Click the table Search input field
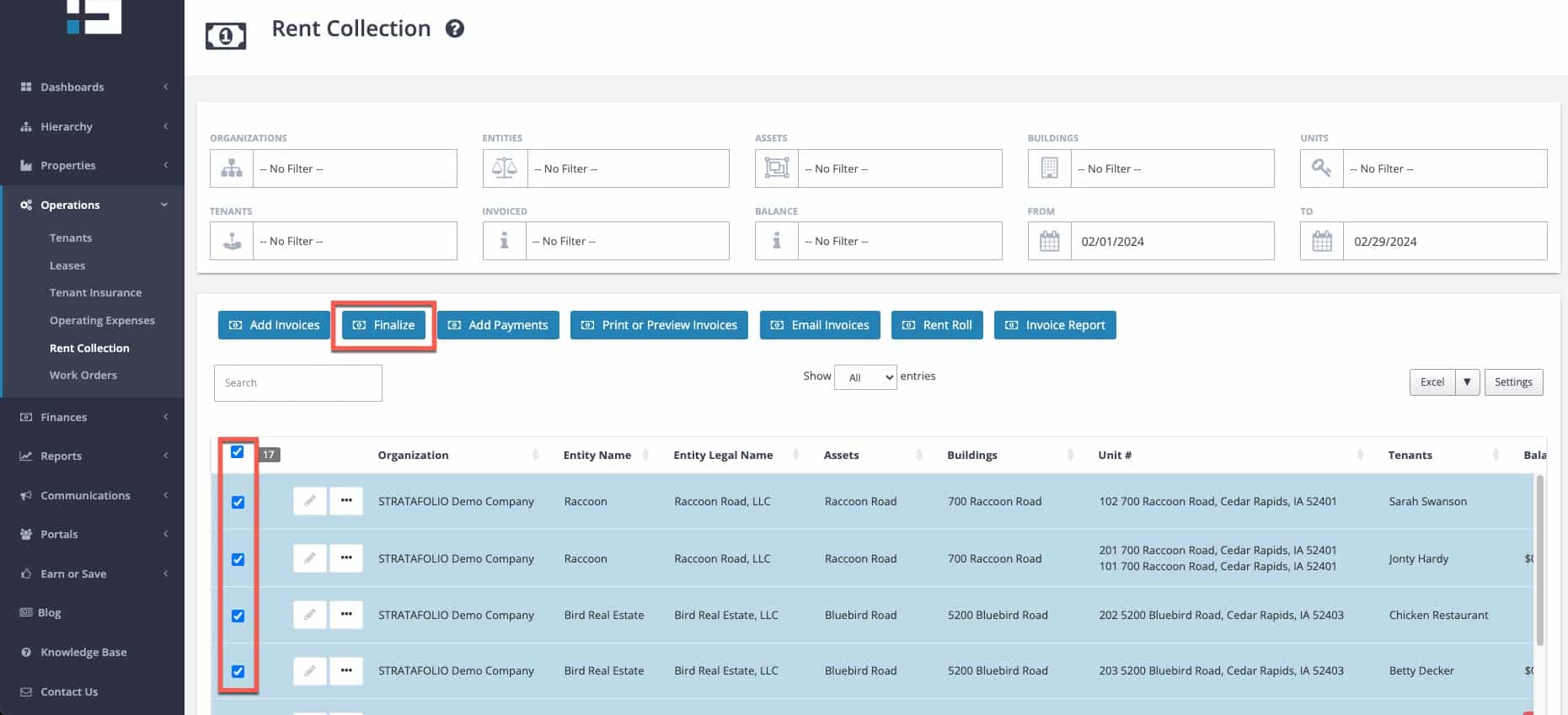This screenshot has height=715, width=1568. coord(298,383)
